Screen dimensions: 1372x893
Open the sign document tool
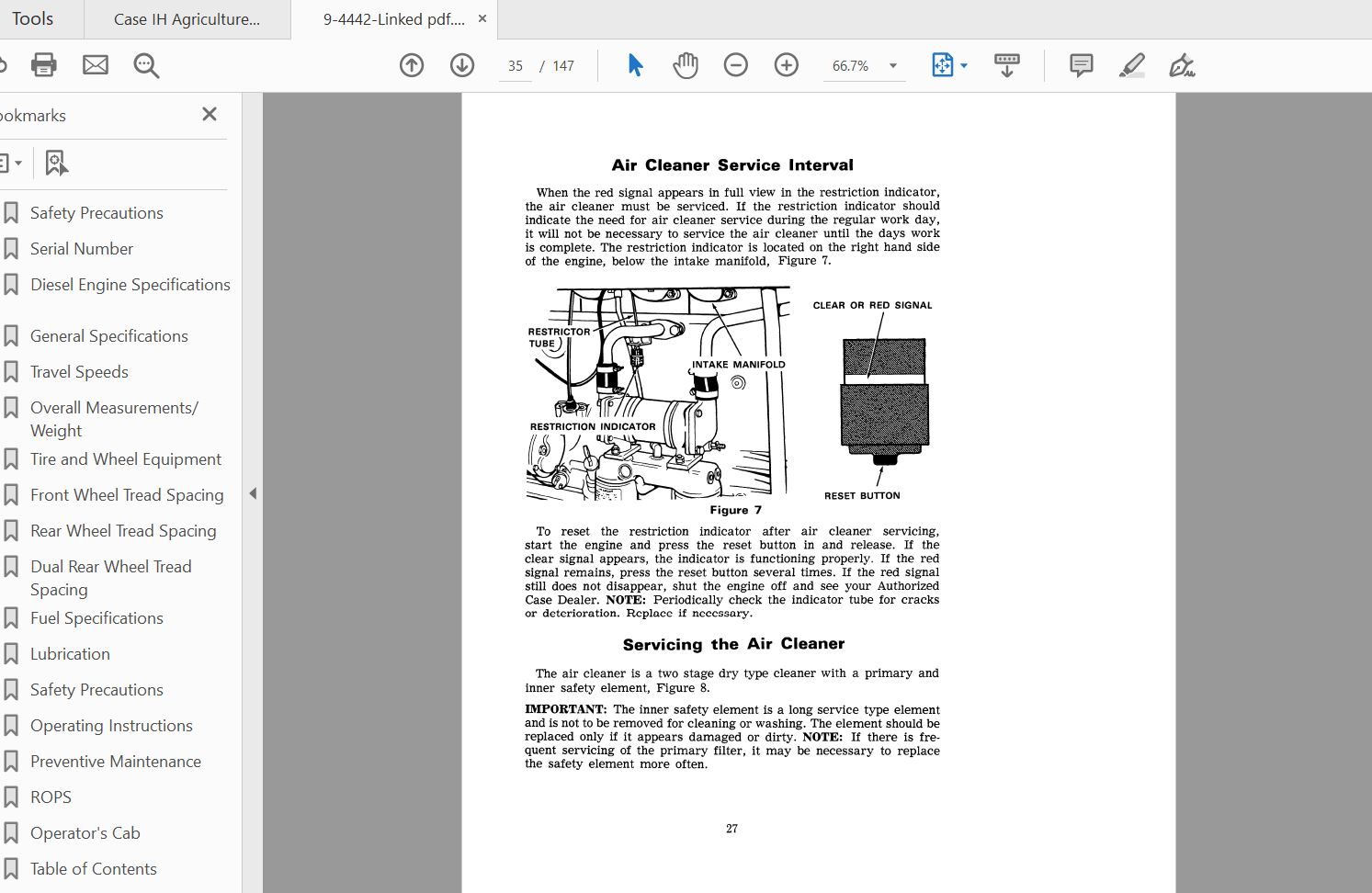1182,65
